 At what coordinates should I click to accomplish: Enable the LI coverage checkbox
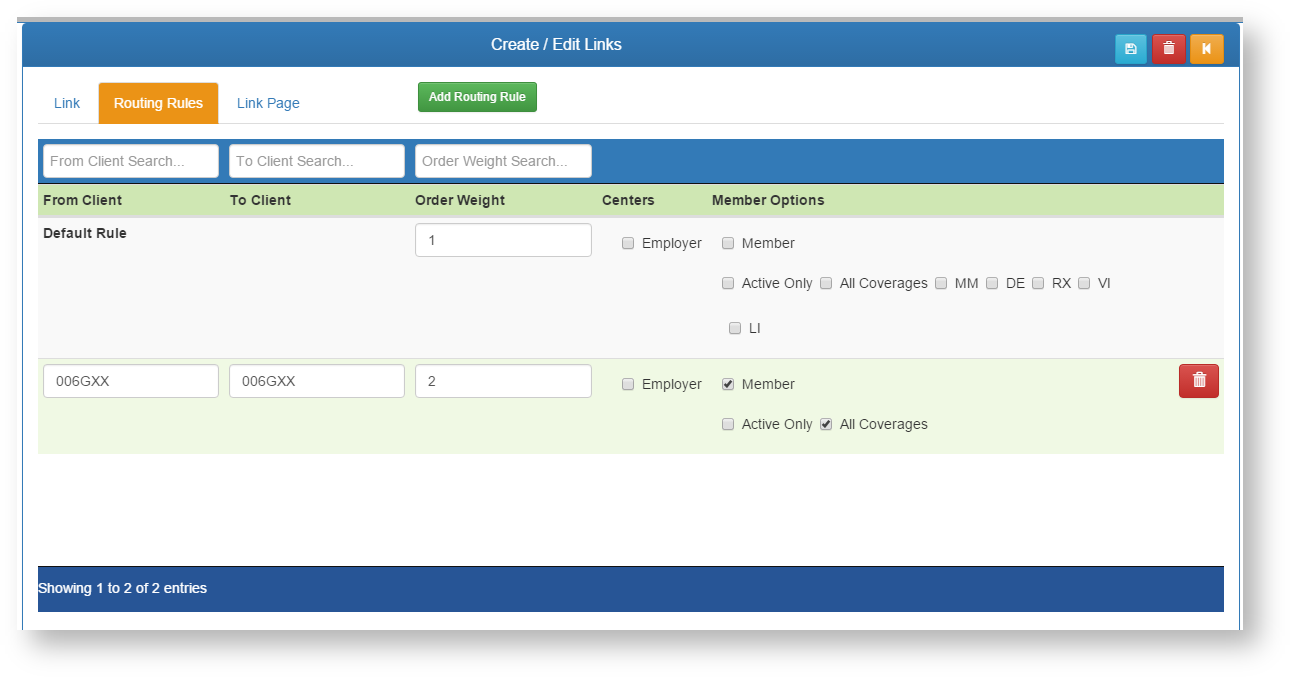pyautogui.click(x=735, y=328)
